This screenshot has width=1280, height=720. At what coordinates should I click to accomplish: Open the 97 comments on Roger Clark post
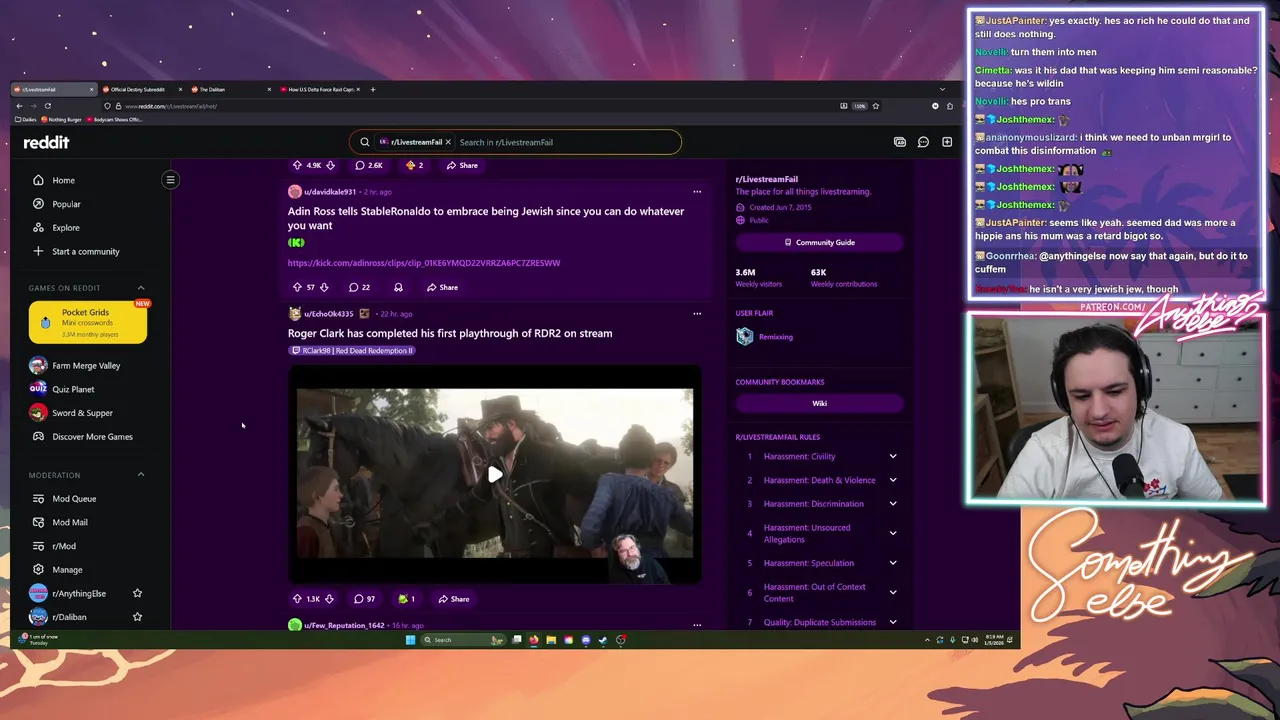click(x=364, y=599)
